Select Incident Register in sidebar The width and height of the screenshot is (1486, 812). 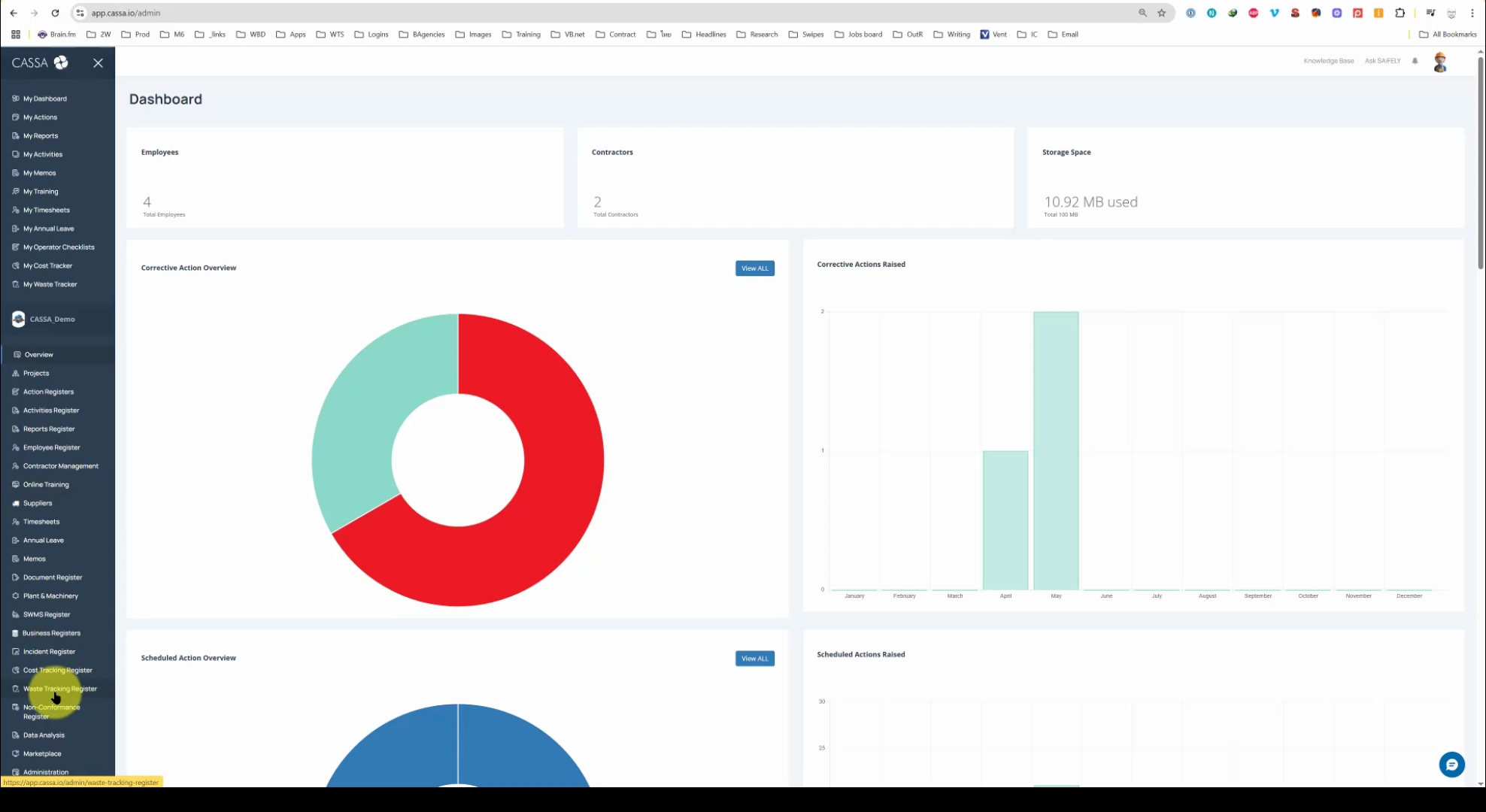49,652
